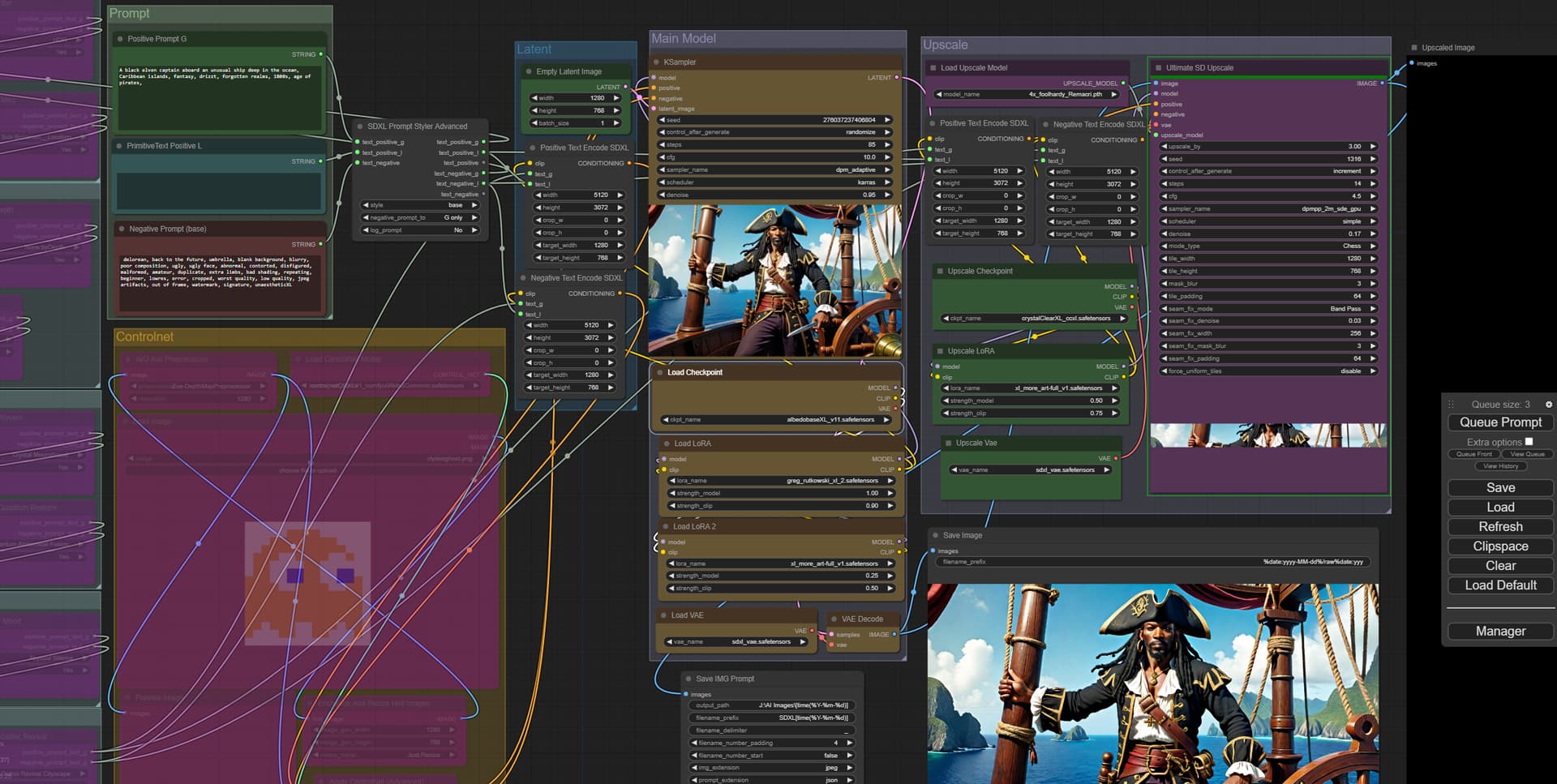Viewport: 1557px width, 784px height.
Task: Collapse the Ultimate SD Upscale node
Action: click(1158, 68)
